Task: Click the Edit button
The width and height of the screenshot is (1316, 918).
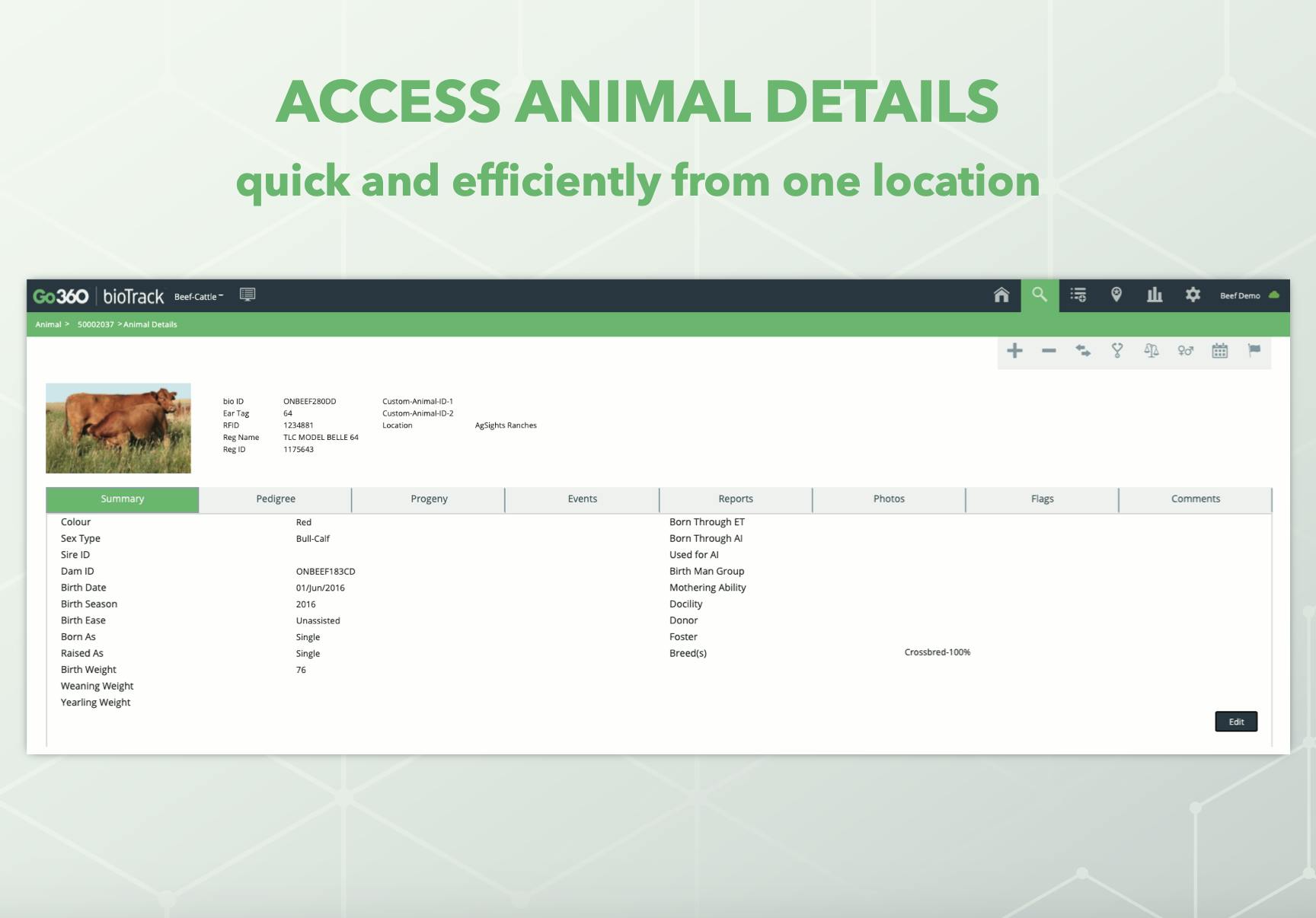Action: [x=1235, y=721]
